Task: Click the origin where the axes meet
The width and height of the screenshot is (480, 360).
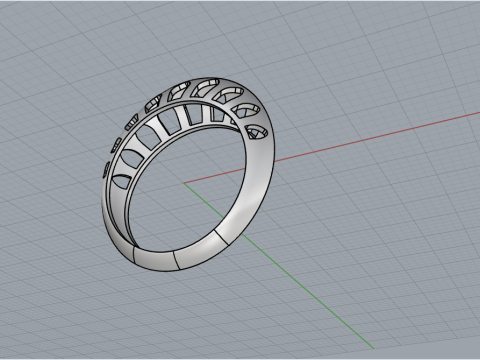Action: click(184, 183)
